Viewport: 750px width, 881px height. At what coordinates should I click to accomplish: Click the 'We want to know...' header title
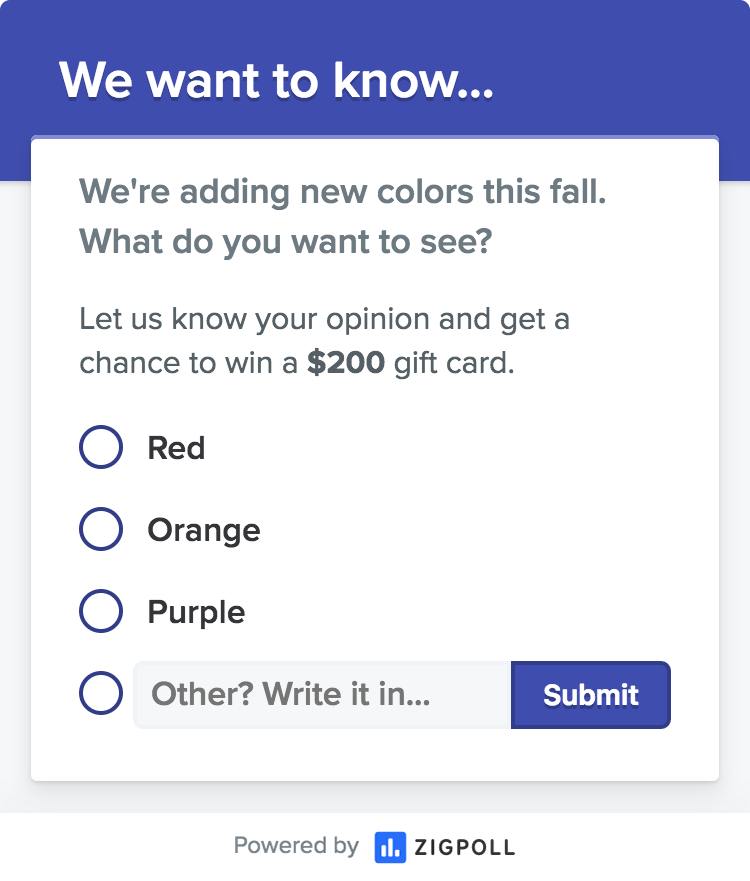276,80
